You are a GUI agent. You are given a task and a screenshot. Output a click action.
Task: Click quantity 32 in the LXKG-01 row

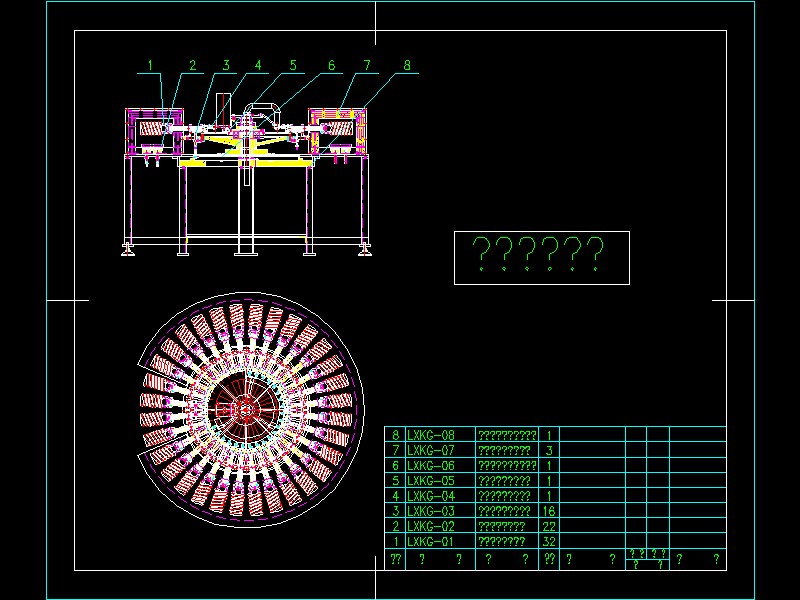click(x=549, y=541)
